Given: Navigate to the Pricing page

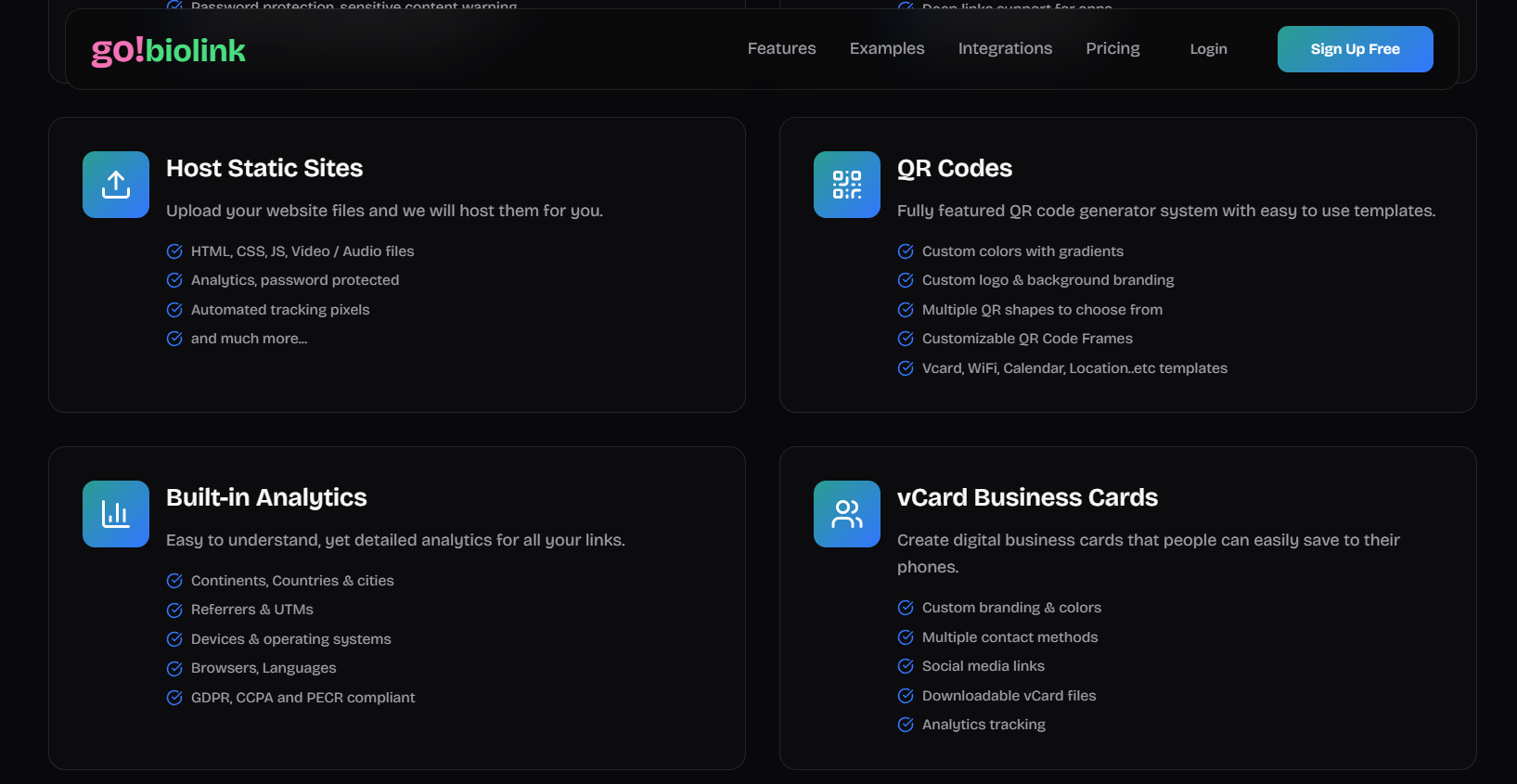Looking at the screenshot, I should 1112,48.
